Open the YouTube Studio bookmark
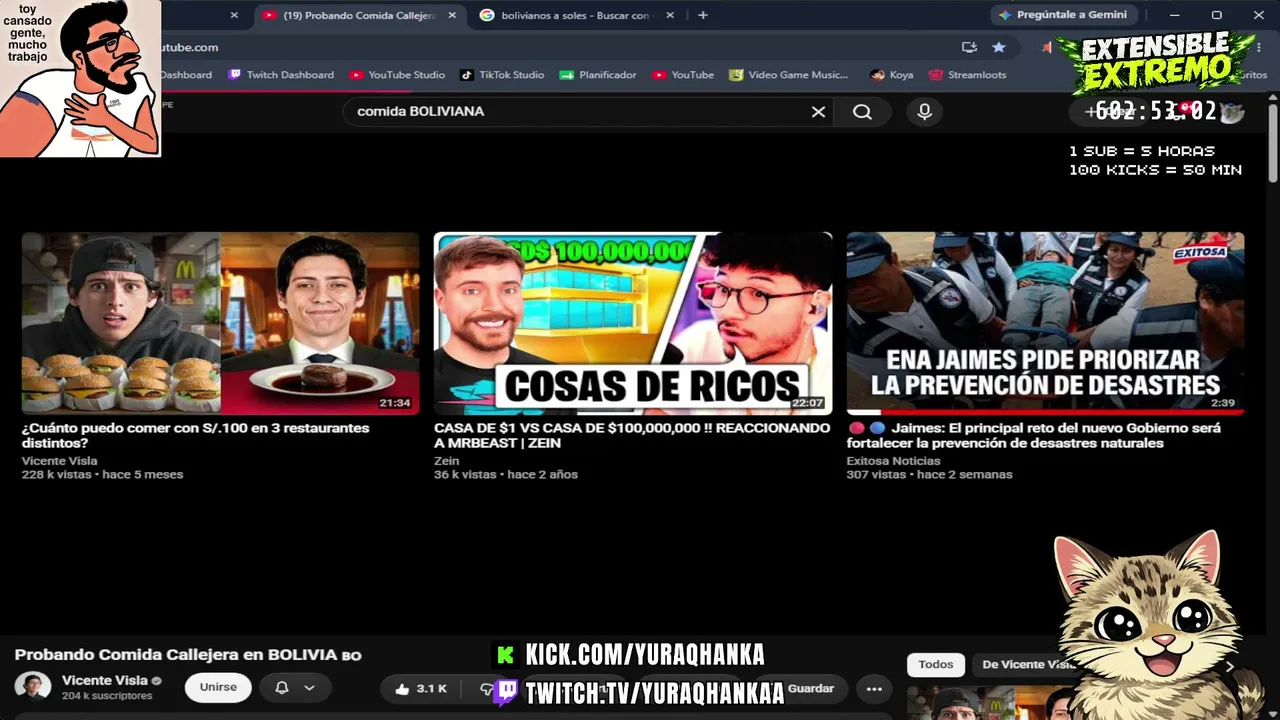Screen dimensions: 1280x720 (x=397, y=75)
